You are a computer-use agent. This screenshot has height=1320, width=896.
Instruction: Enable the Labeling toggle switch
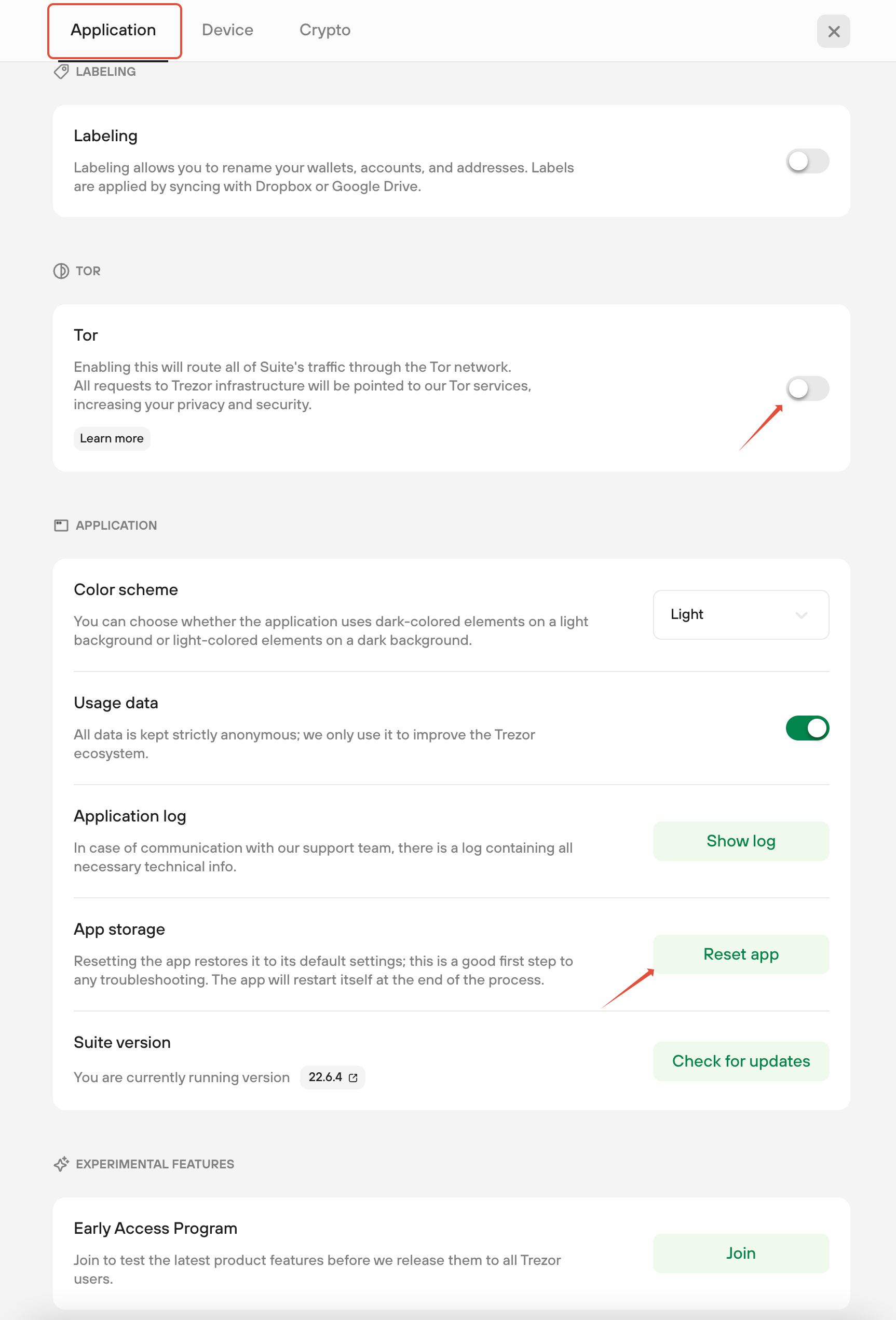[x=807, y=161]
